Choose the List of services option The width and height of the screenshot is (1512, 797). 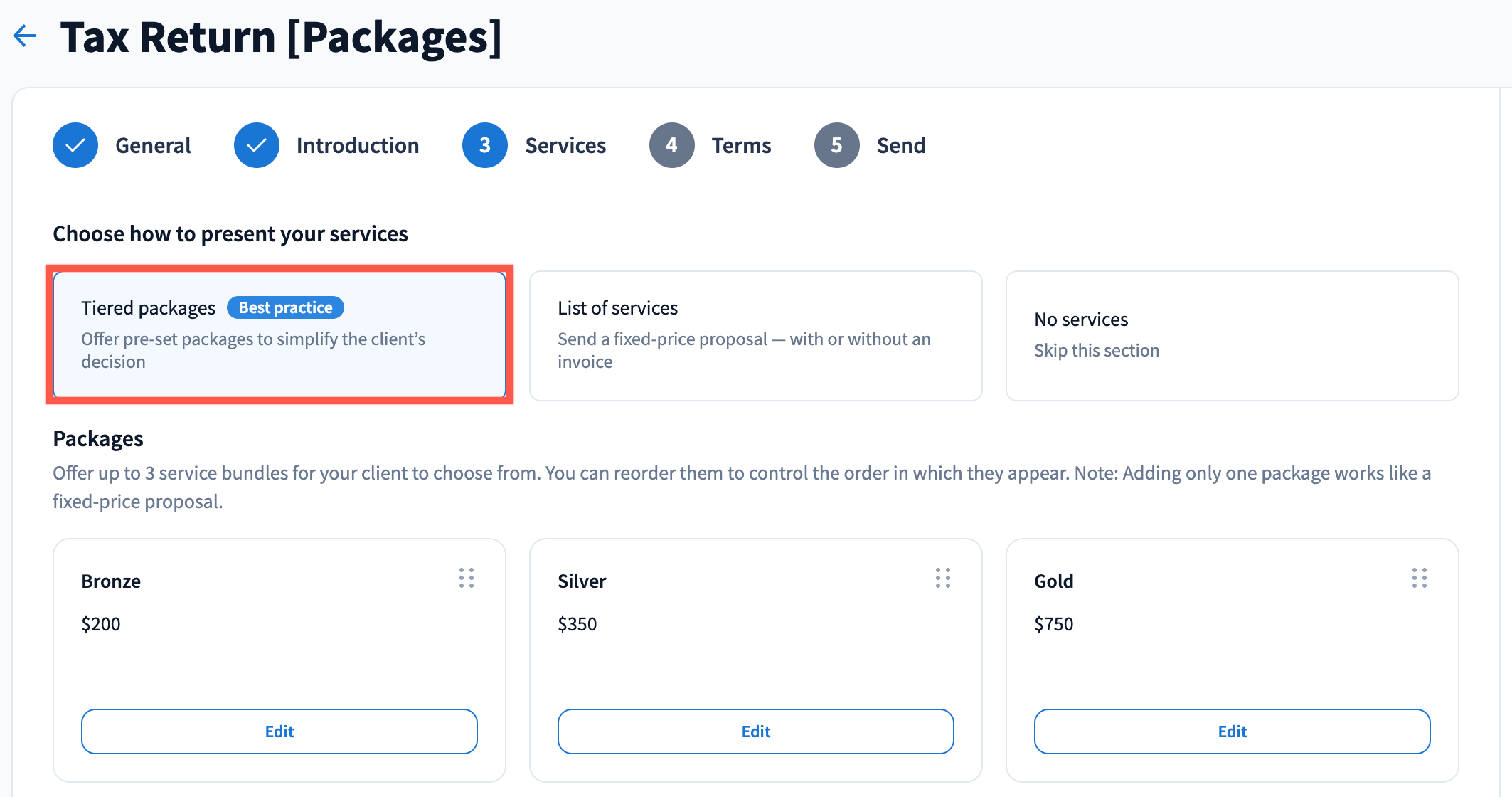(756, 335)
